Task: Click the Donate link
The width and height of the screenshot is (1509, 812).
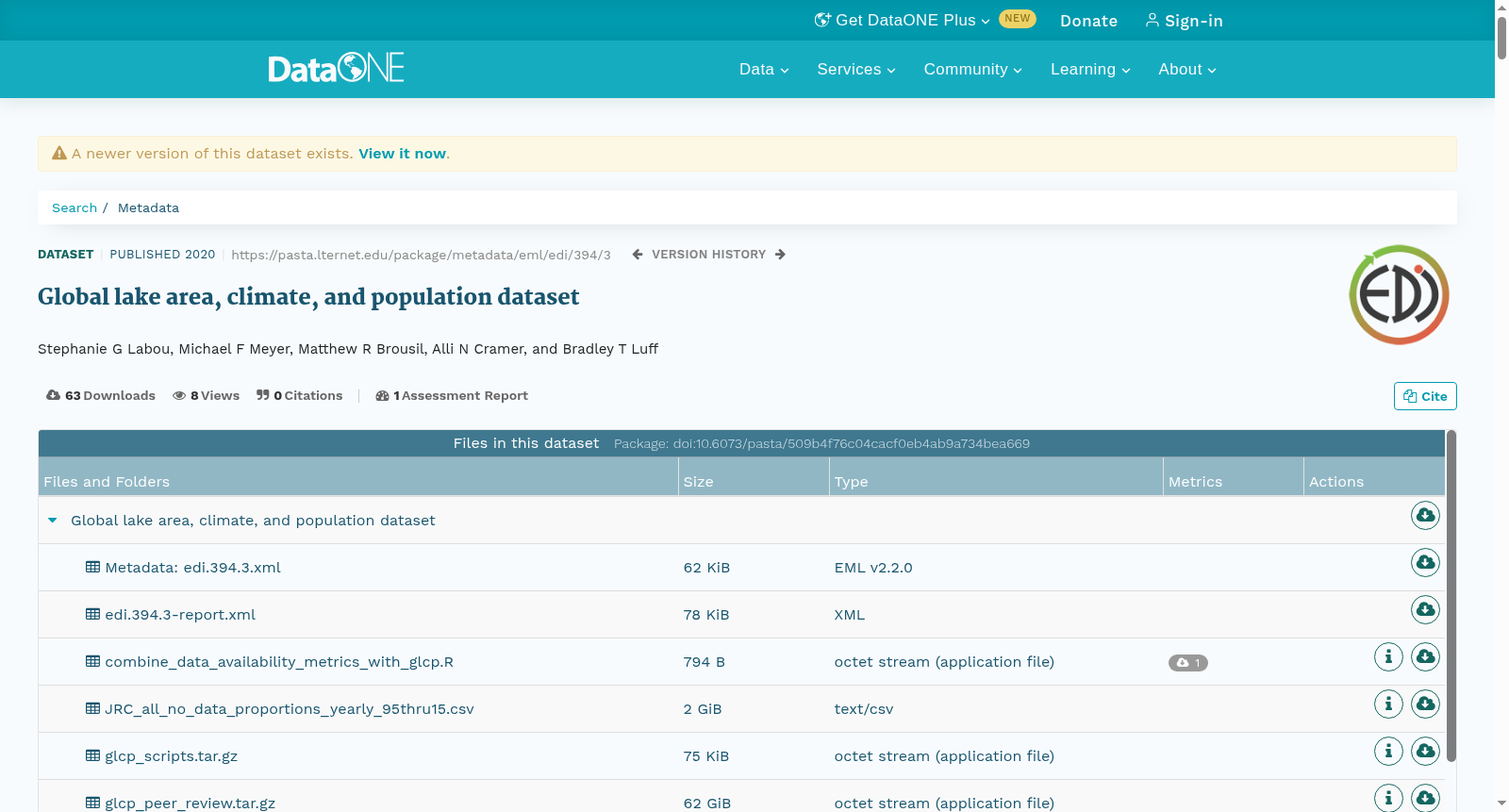Action: coord(1088,21)
